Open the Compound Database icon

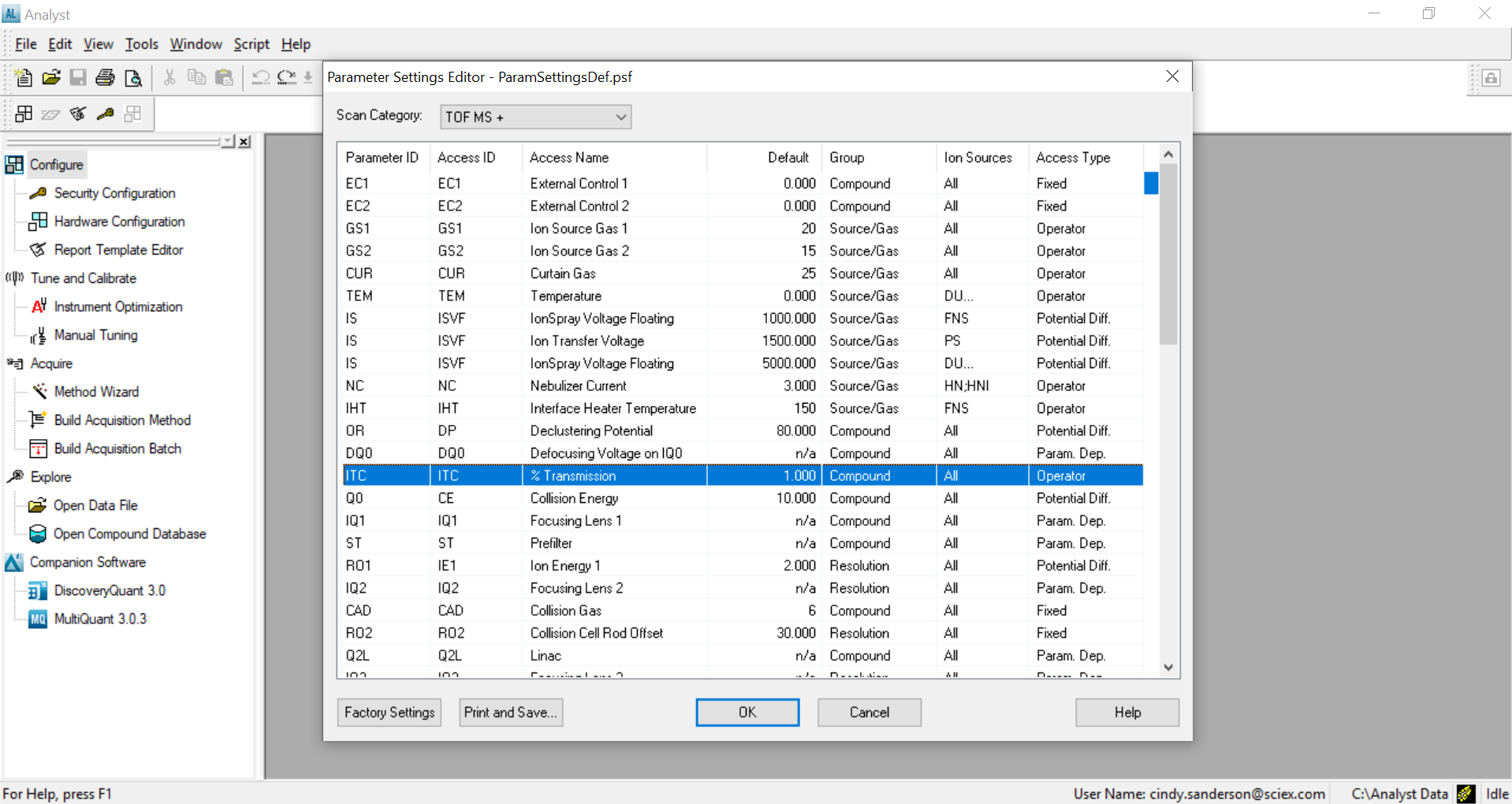pos(38,534)
